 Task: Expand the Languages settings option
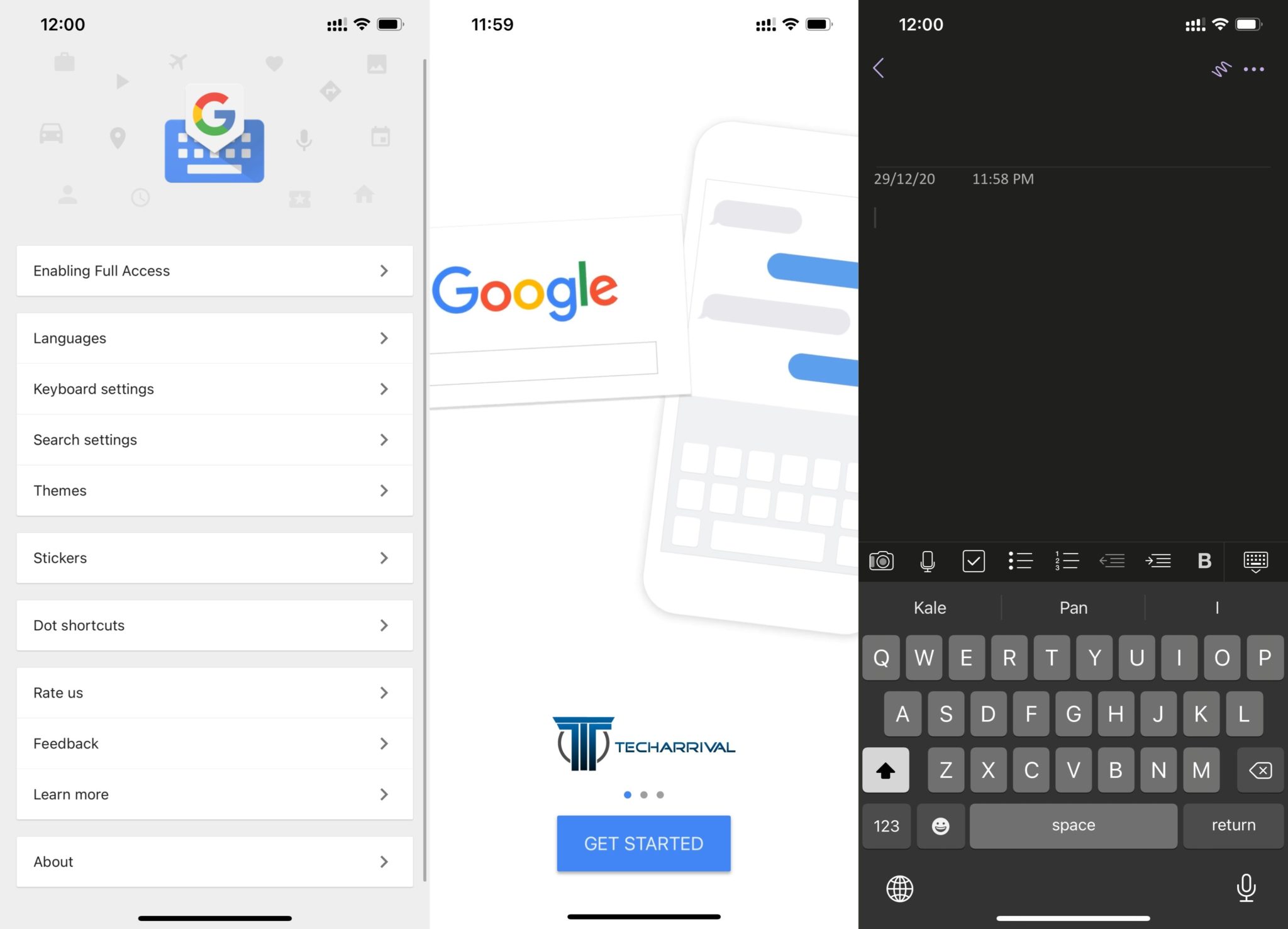(x=215, y=337)
